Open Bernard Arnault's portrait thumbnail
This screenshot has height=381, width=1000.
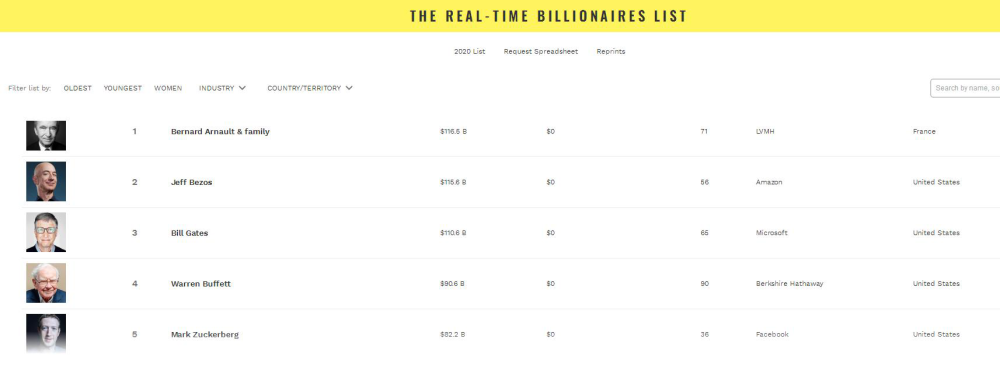click(46, 135)
